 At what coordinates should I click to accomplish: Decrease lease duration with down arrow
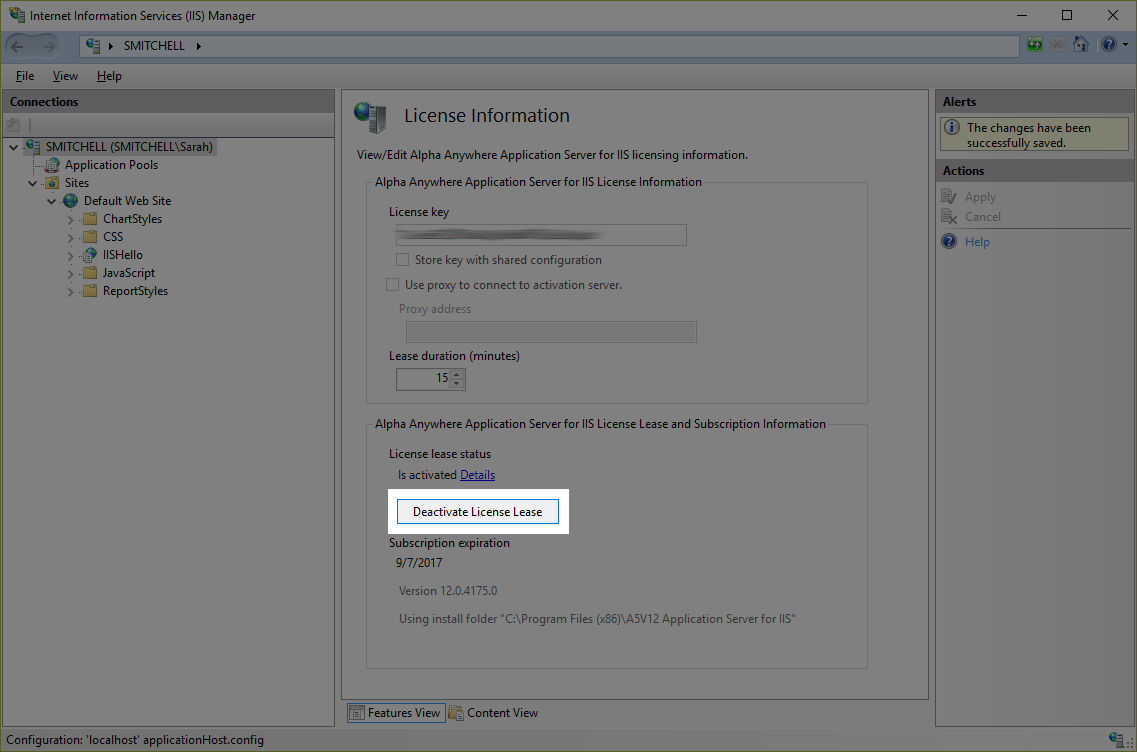click(x=457, y=384)
